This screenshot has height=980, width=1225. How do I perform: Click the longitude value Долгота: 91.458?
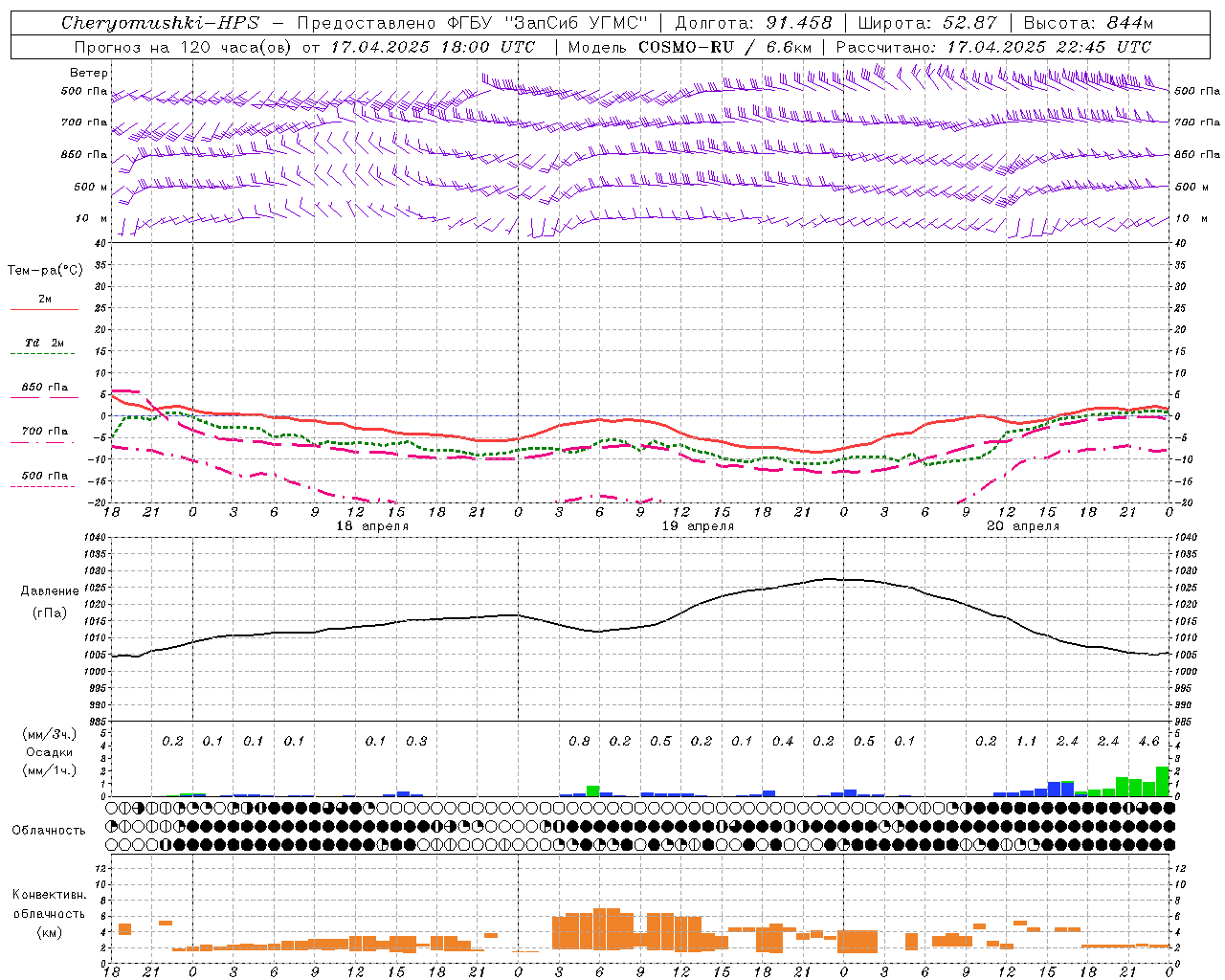click(754, 23)
